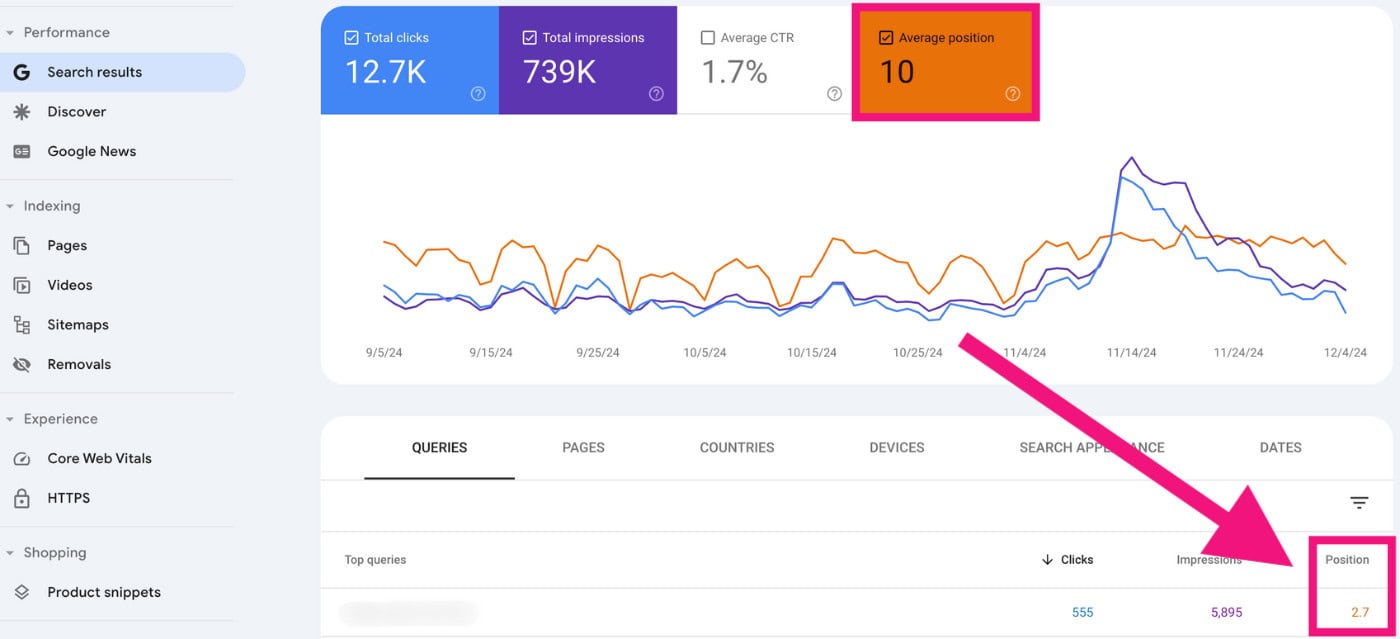This screenshot has width=1400, height=639.
Task: Click help icon on Total impressions card
Action: (x=656, y=94)
